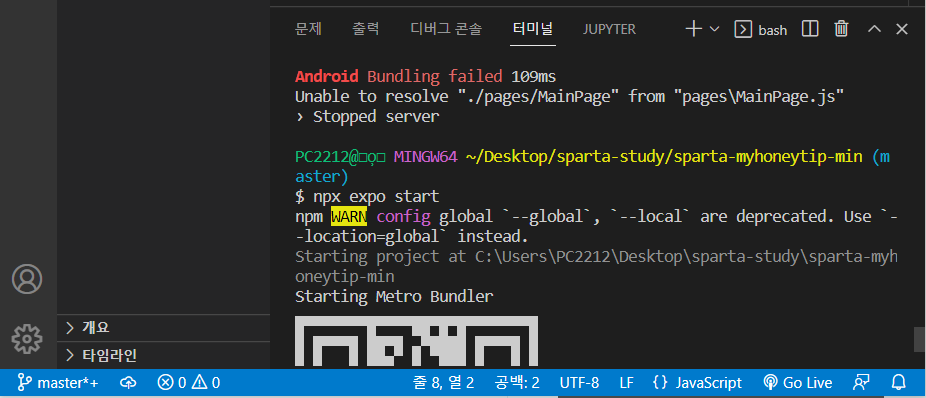Split the terminal panel
The image size is (926, 398).
[x=810, y=28]
